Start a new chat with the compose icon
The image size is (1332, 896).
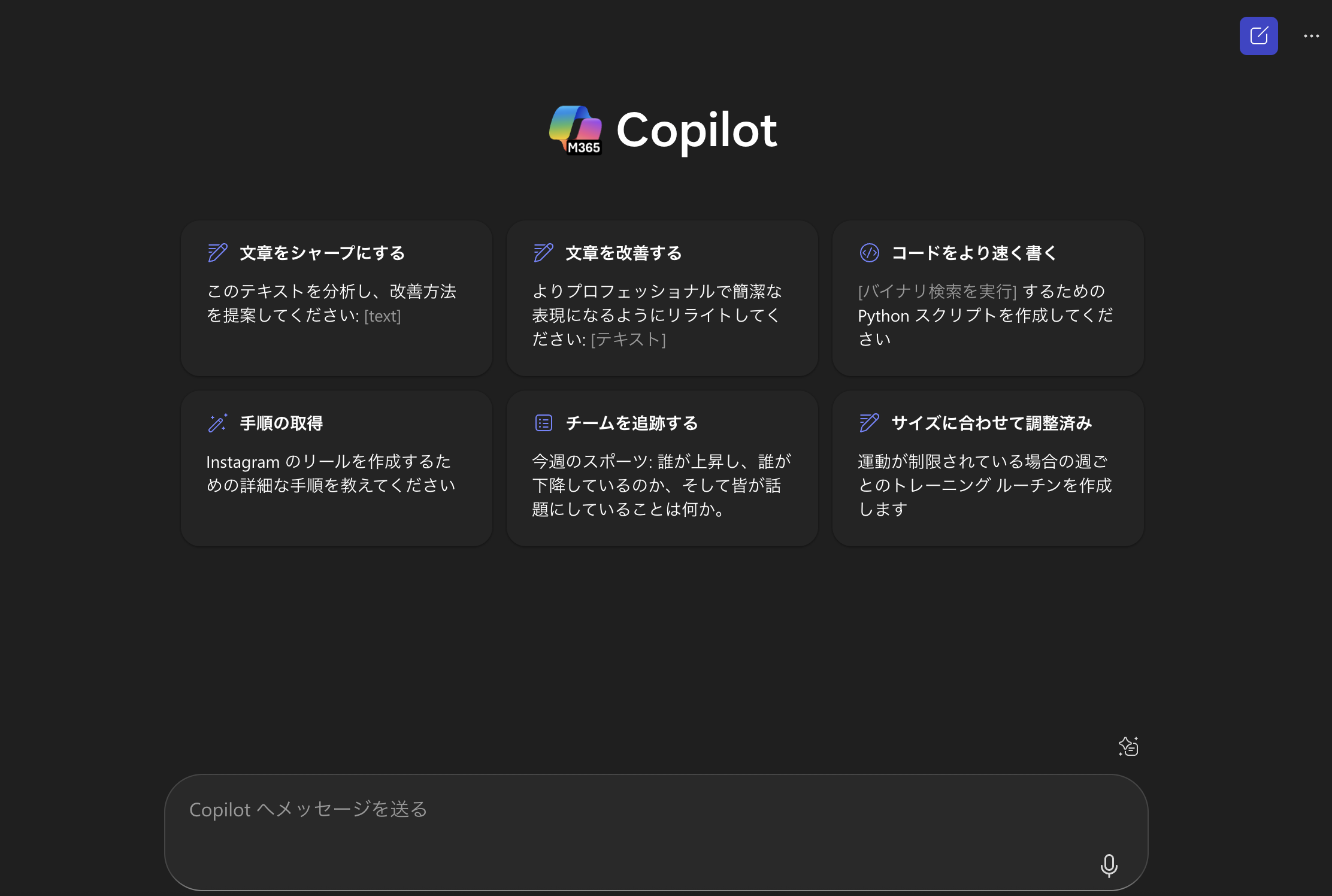1258,36
